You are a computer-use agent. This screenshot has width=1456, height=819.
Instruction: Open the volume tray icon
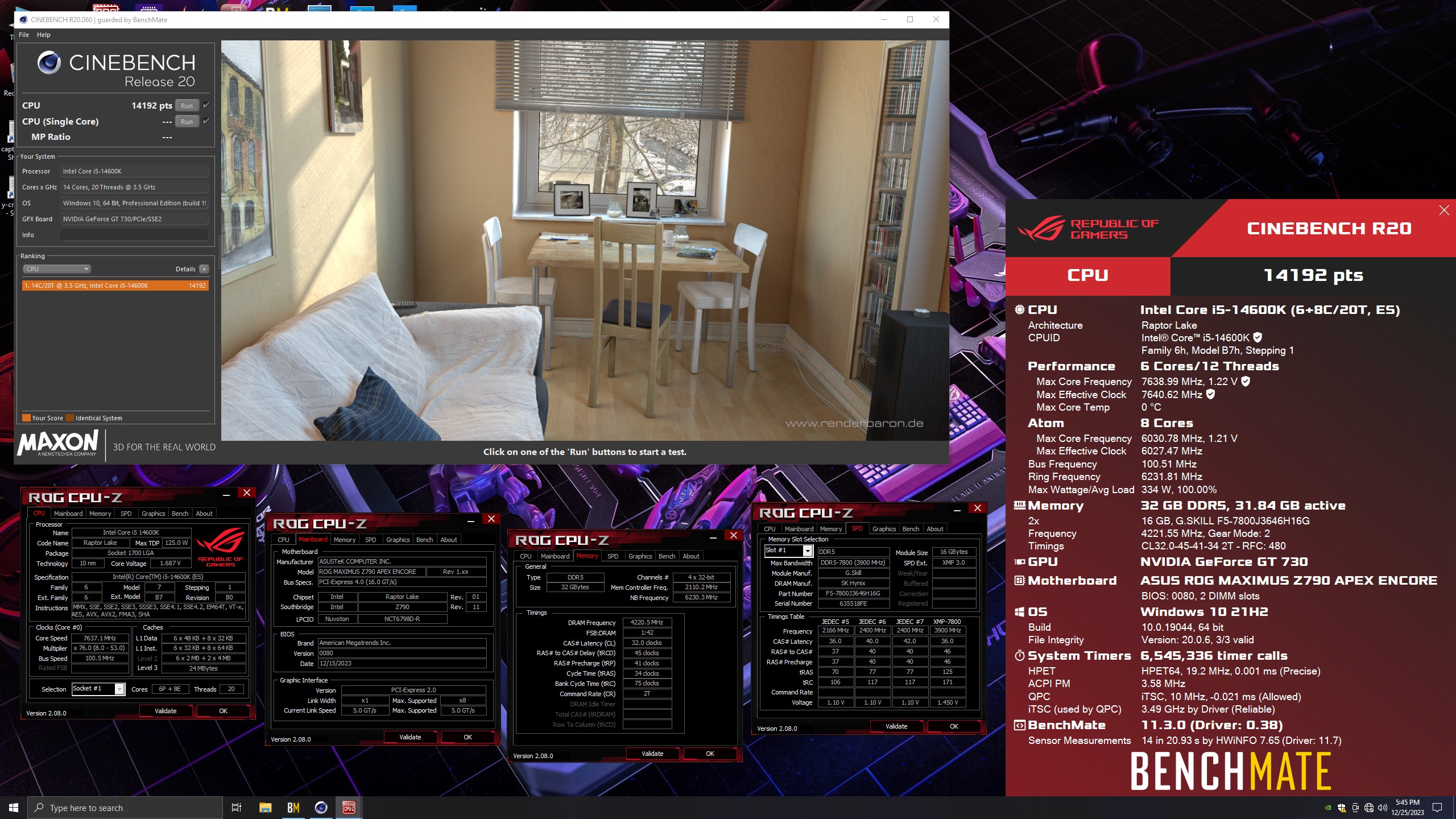coord(1383,808)
